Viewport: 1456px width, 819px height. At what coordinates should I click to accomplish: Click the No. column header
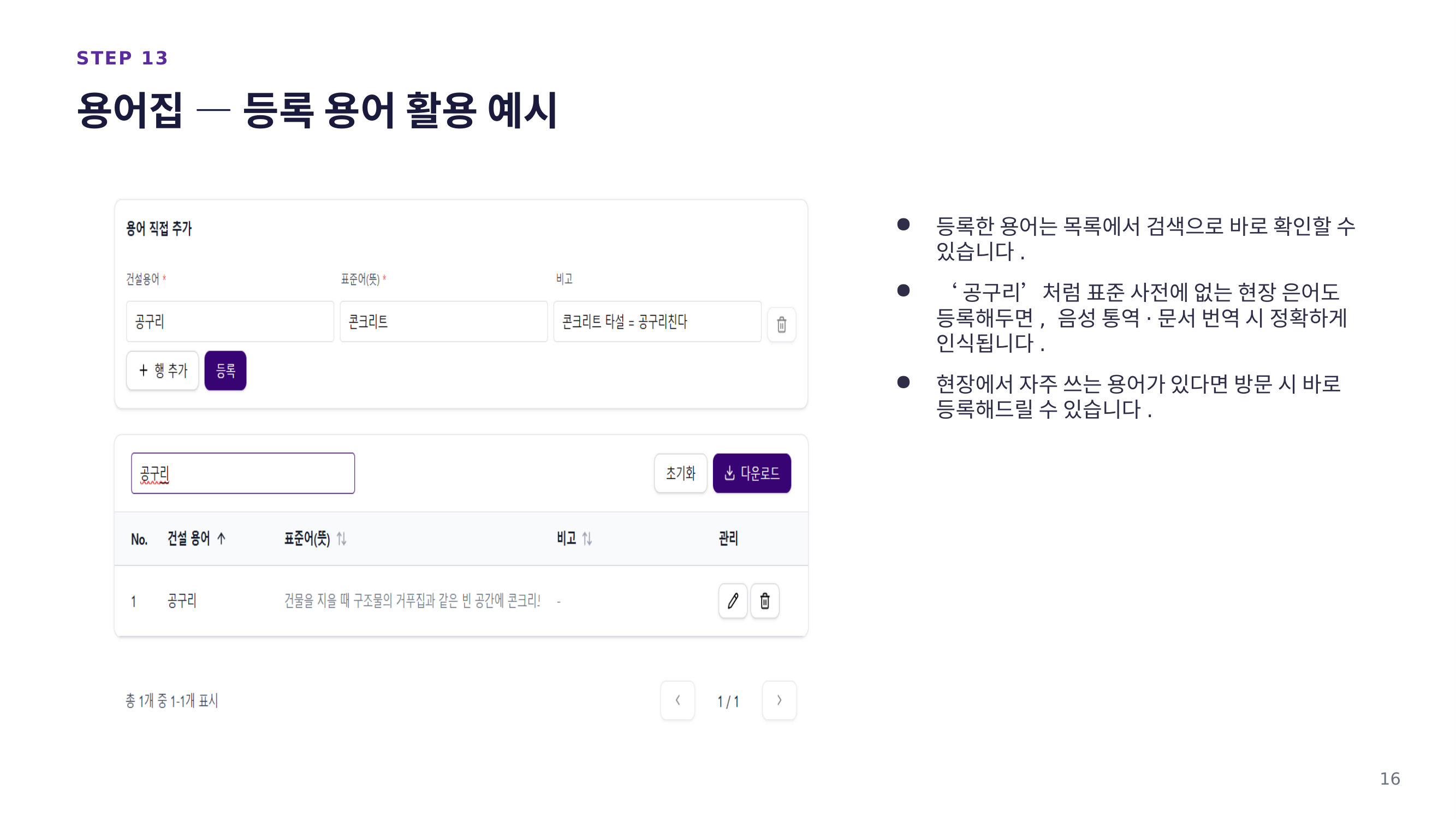[x=139, y=539]
